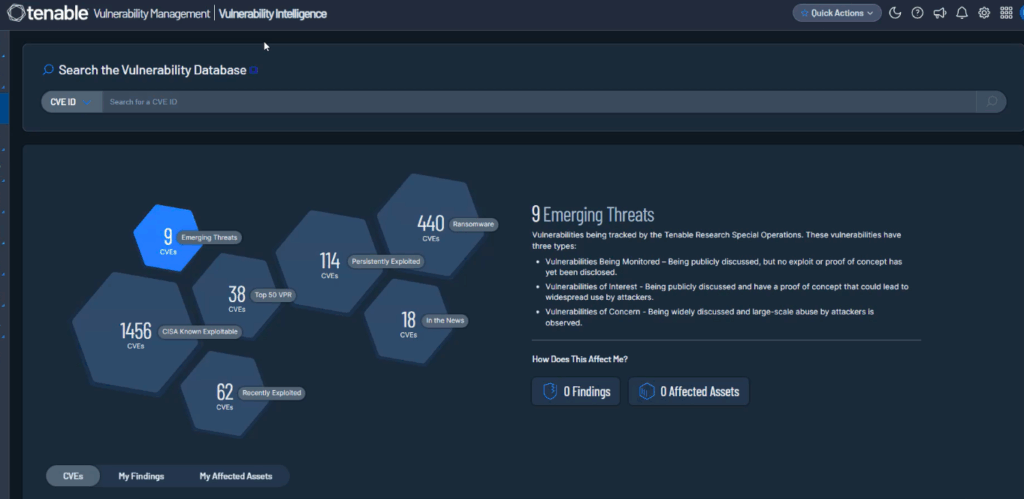Open the CVE ID search type dropdown
The height and width of the screenshot is (499, 1024).
tap(71, 102)
